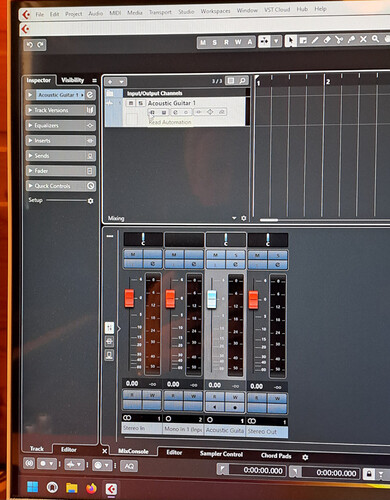Switch to the Sampler Control tab
Screen dimensions: 390x500
(x=221, y=454)
